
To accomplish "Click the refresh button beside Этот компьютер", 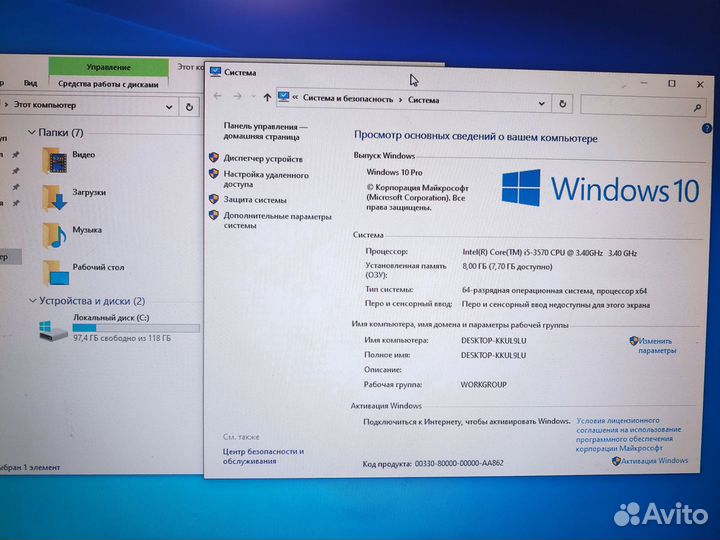I will 189,105.
